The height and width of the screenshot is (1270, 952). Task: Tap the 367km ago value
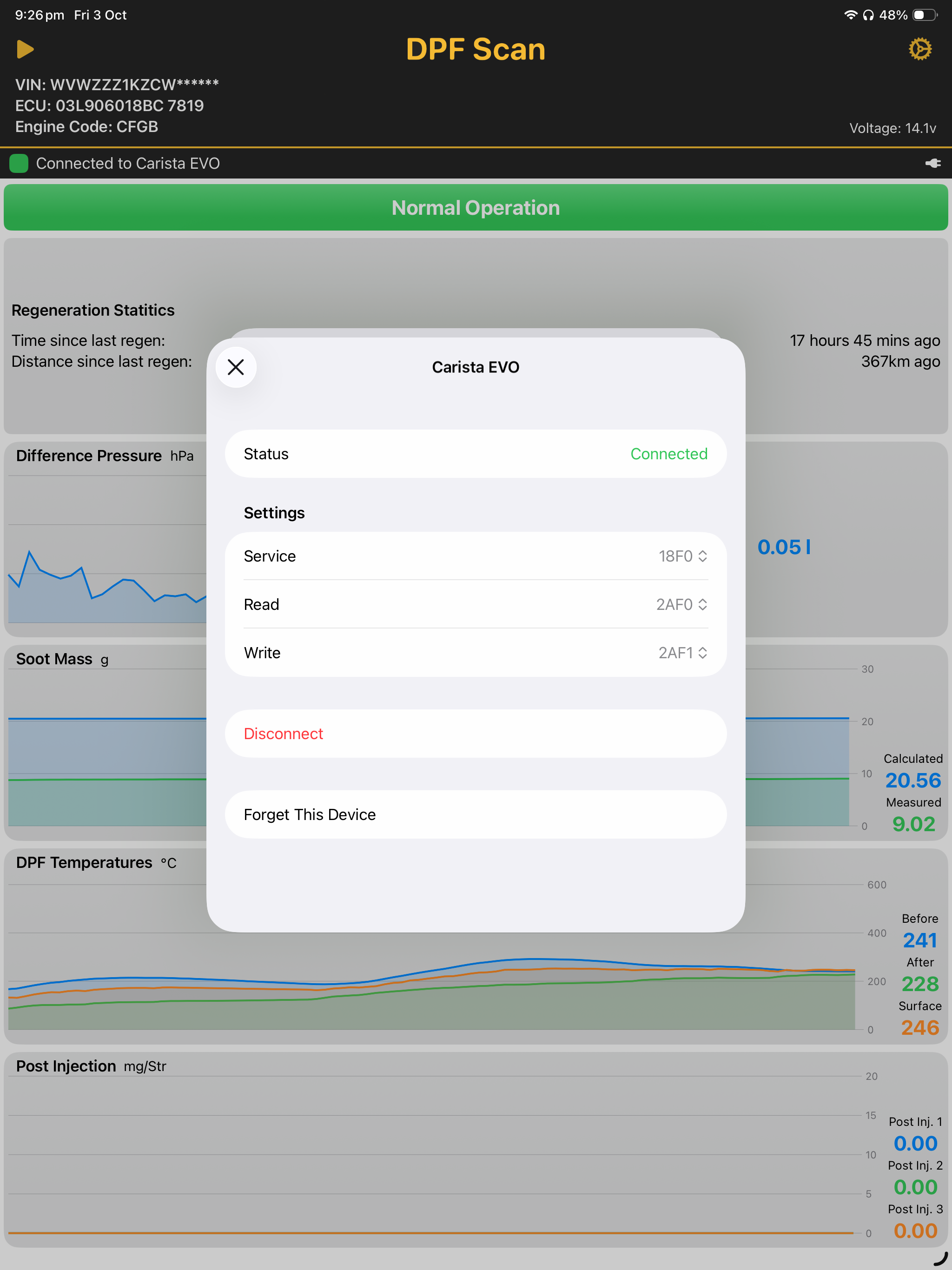900,362
